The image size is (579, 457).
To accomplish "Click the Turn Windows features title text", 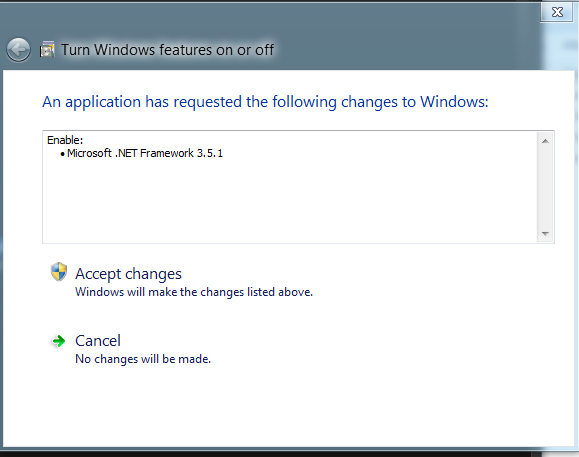I will click(167, 50).
